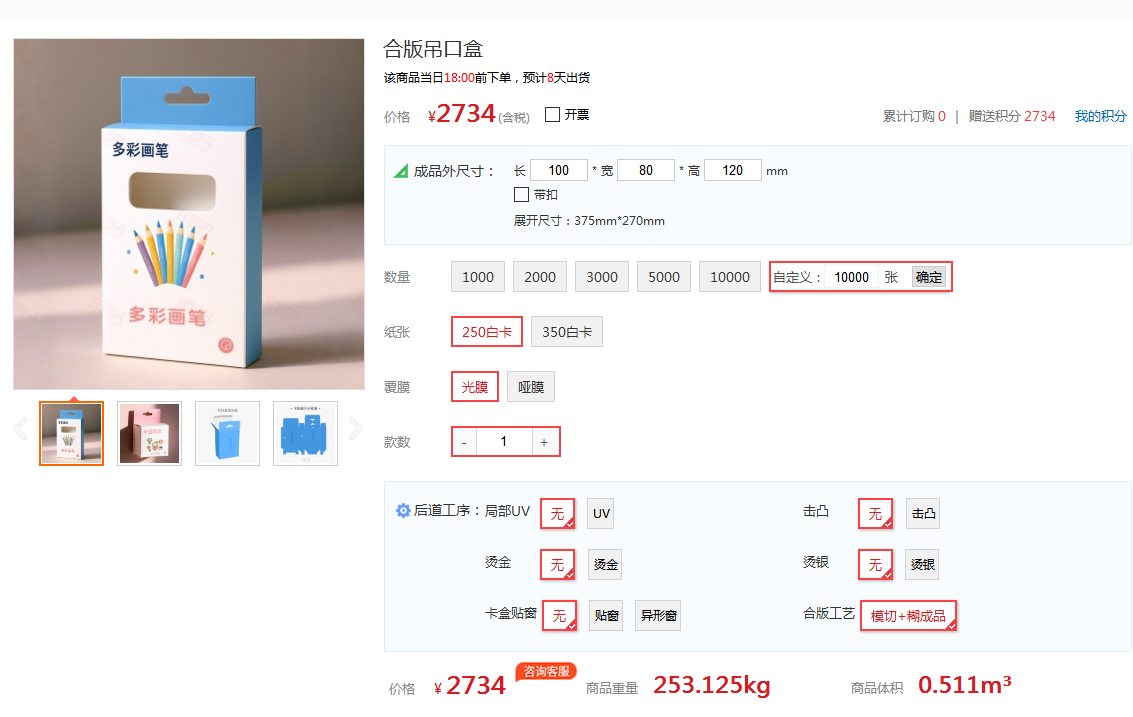Click the right thumbnail carousel arrow
Image resolution: width=1133 pixels, height=717 pixels.
coord(355,430)
